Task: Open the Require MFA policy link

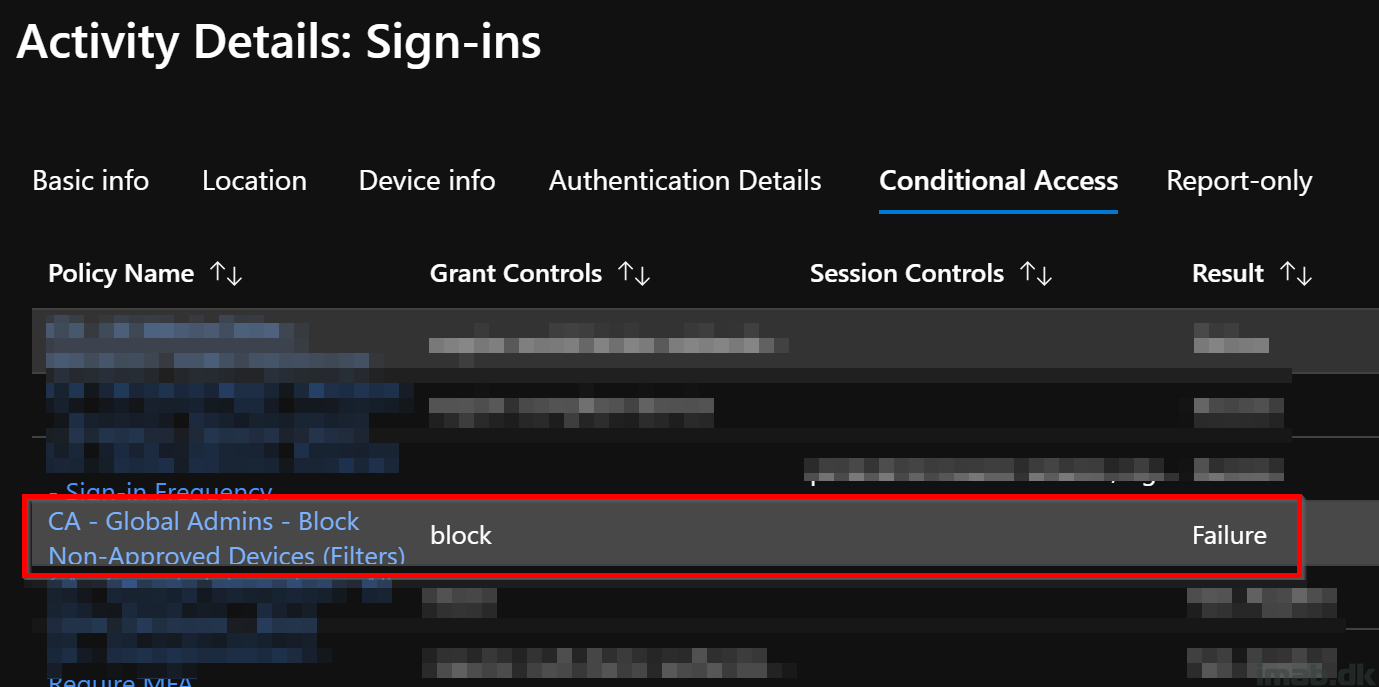Action: (120, 680)
